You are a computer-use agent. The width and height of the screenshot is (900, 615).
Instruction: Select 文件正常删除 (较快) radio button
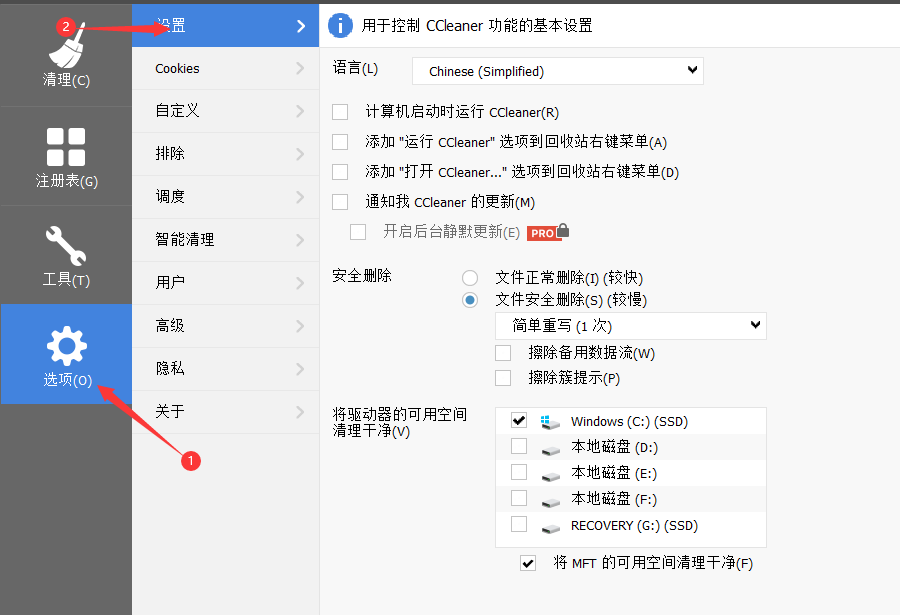[x=470, y=278]
